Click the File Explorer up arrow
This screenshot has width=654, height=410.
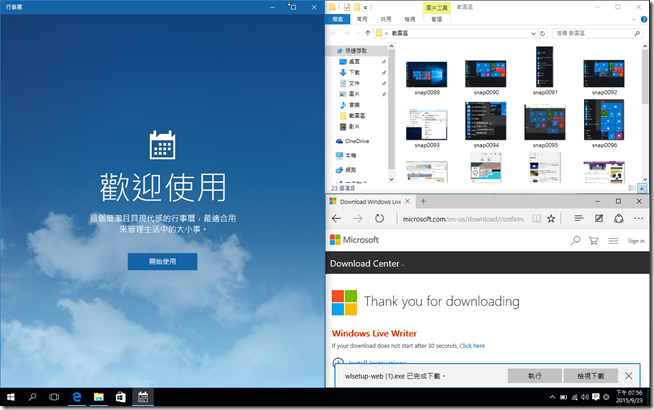[x=367, y=33]
